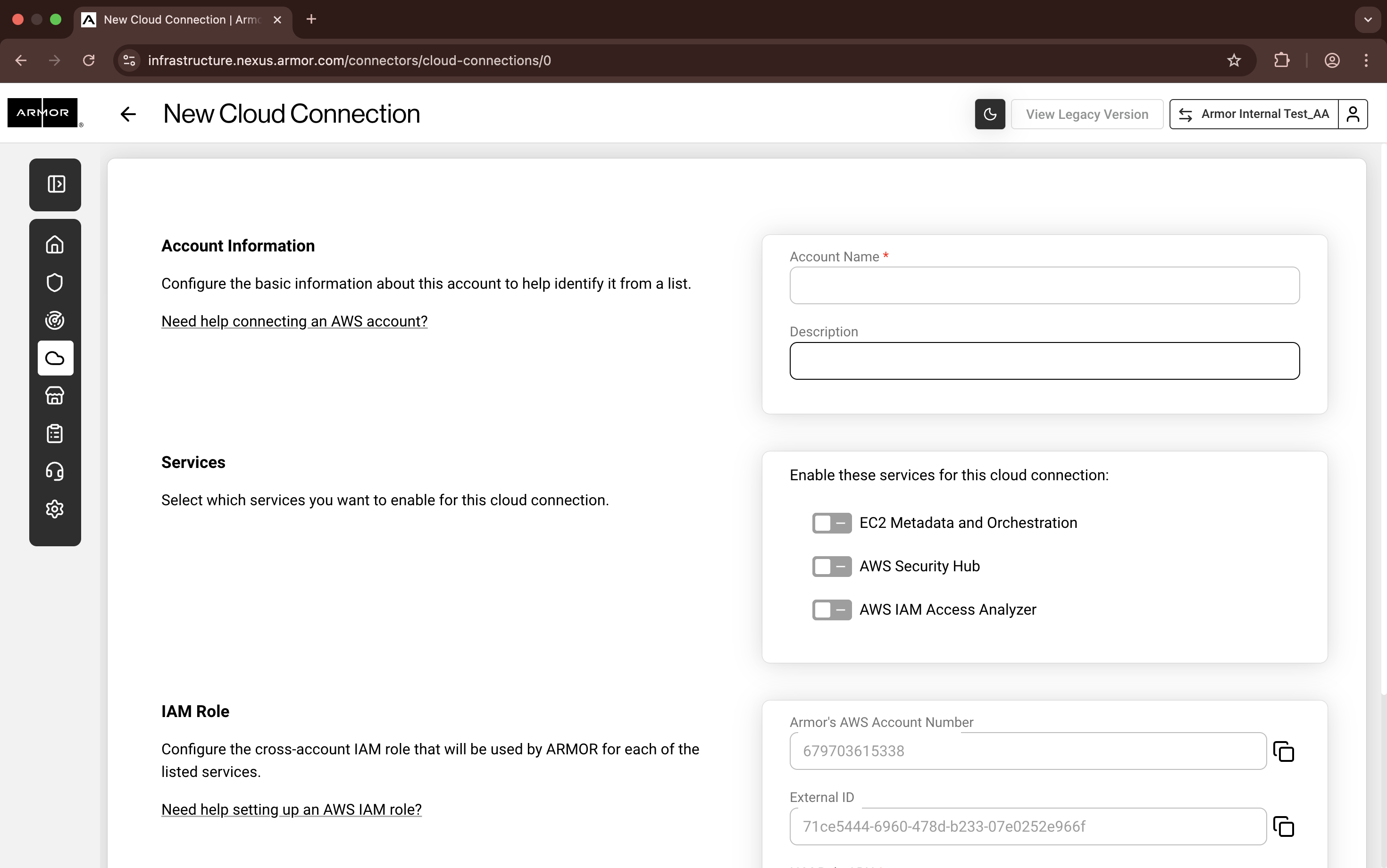Open the user profile menu icon
This screenshot has height=868, width=1387.
(x=1353, y=114)
